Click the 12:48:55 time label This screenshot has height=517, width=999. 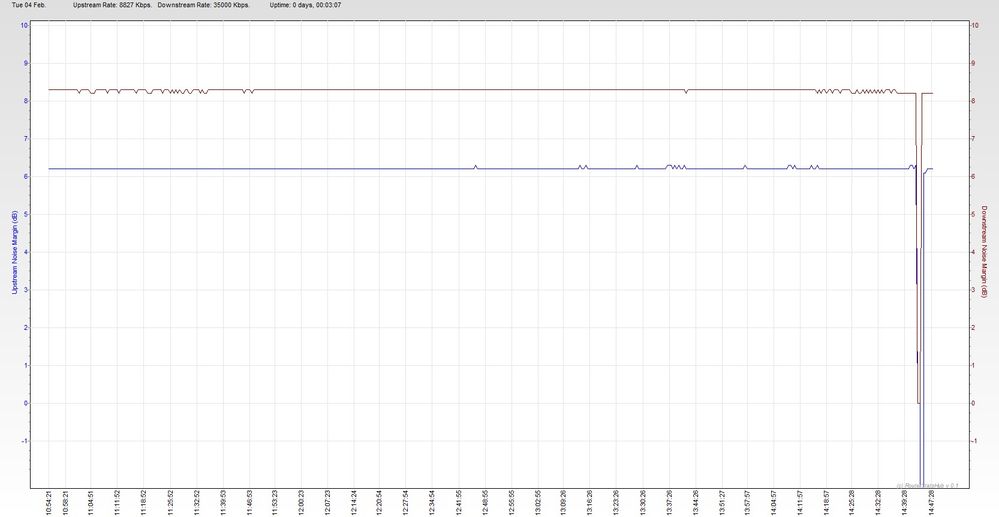tap(485, 503)
